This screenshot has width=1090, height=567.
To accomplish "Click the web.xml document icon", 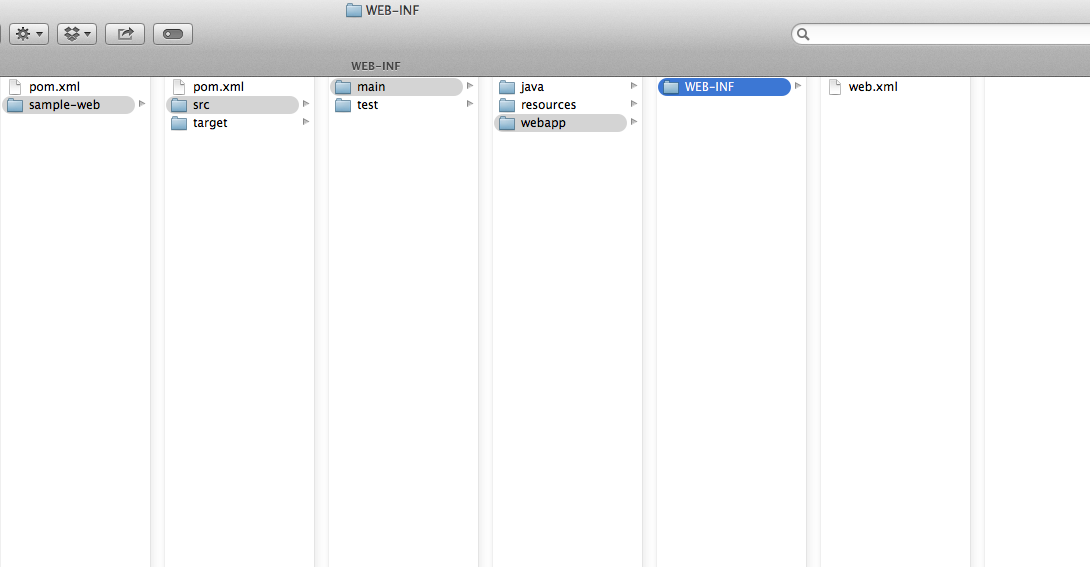I will [x=836, y=87].
